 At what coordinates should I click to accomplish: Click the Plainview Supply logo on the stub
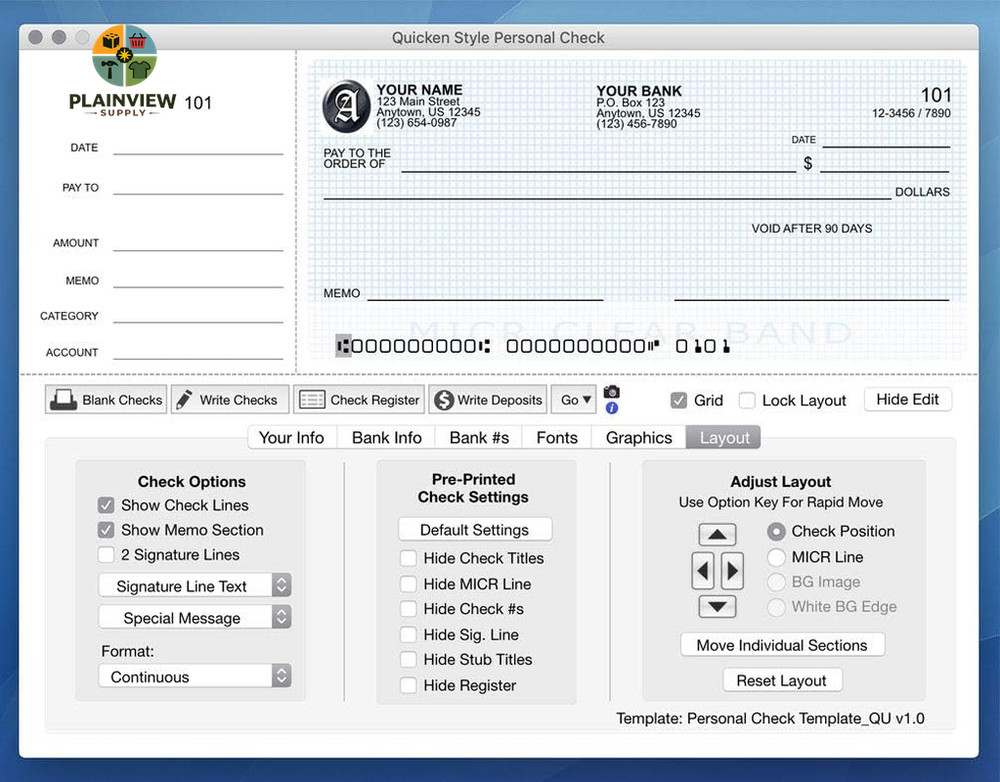coord(124,71)
